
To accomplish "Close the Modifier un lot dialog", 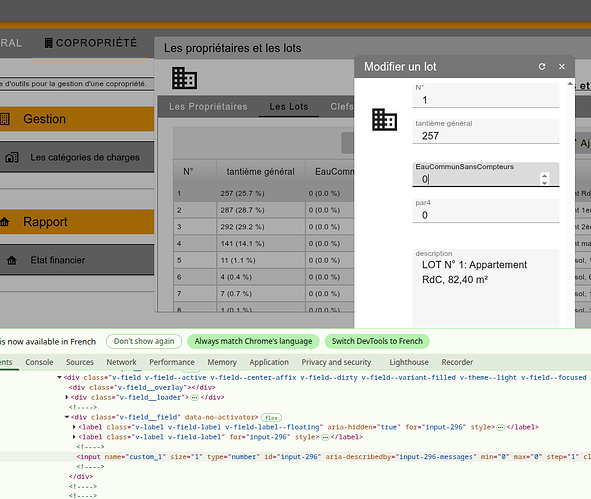I will click(x=562, y=67).
